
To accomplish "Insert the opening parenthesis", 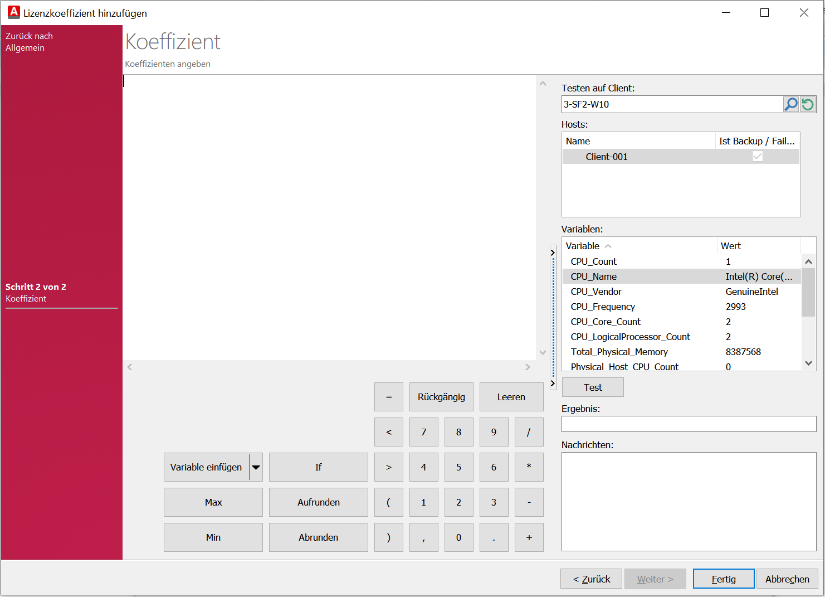I will (388, 502).
